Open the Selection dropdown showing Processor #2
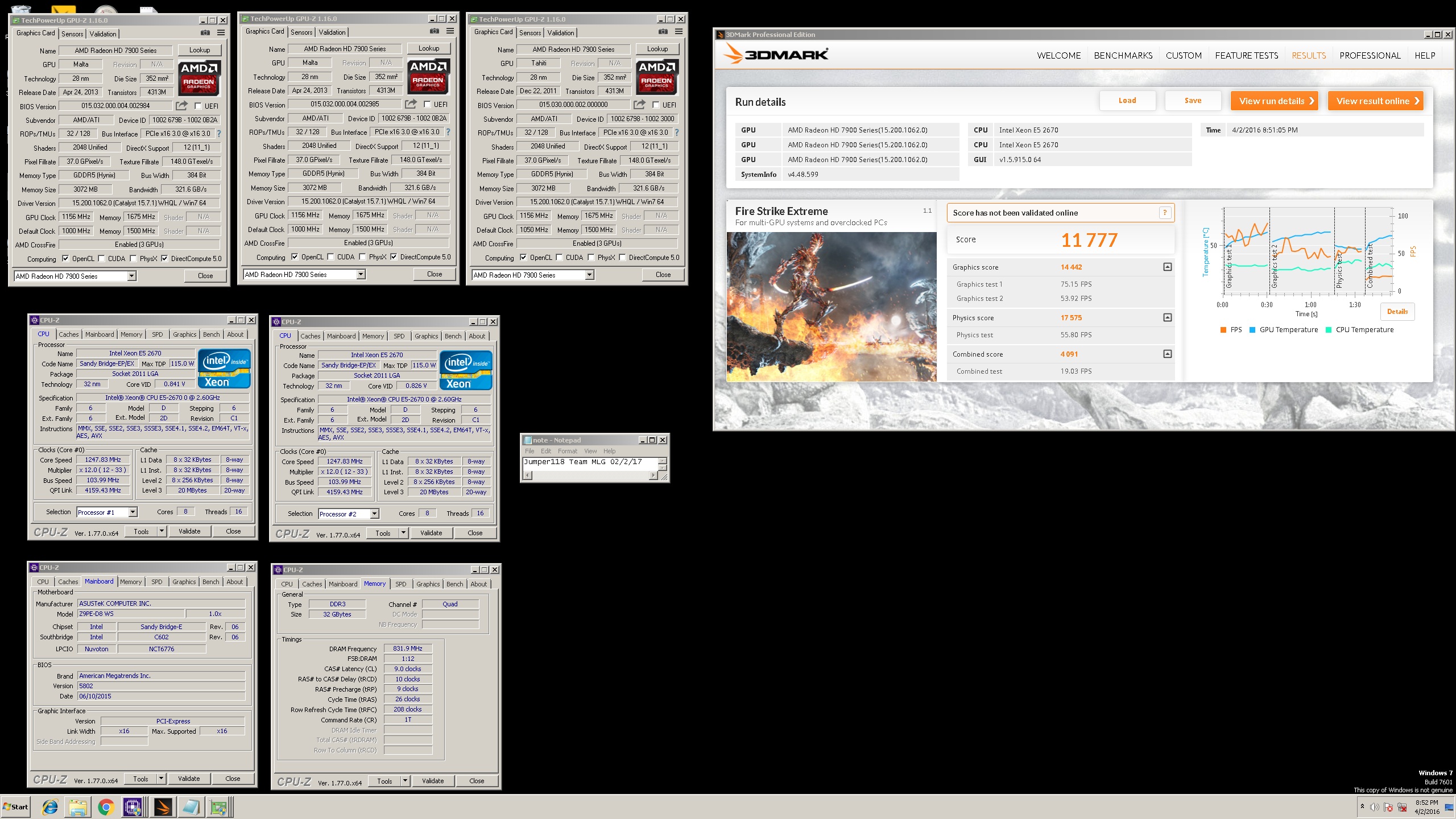Image resolution: width=1456 pixels, height=819 pixels. pyautogui.click(x=374, y=514)
